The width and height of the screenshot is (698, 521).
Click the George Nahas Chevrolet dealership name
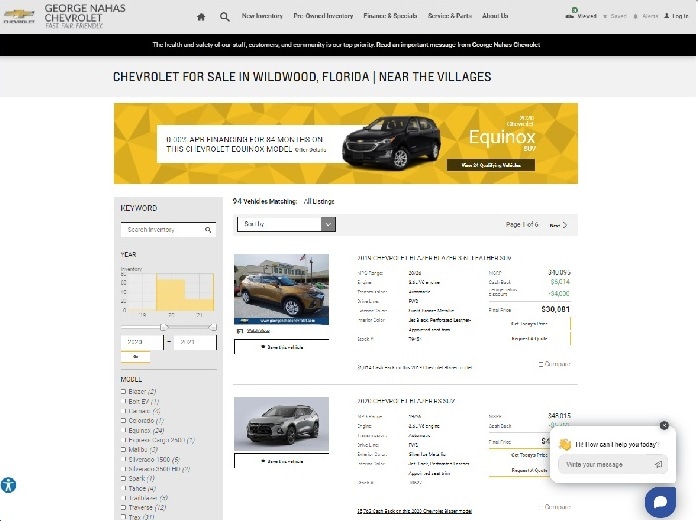pyautogui.click(x=85, y=13)
